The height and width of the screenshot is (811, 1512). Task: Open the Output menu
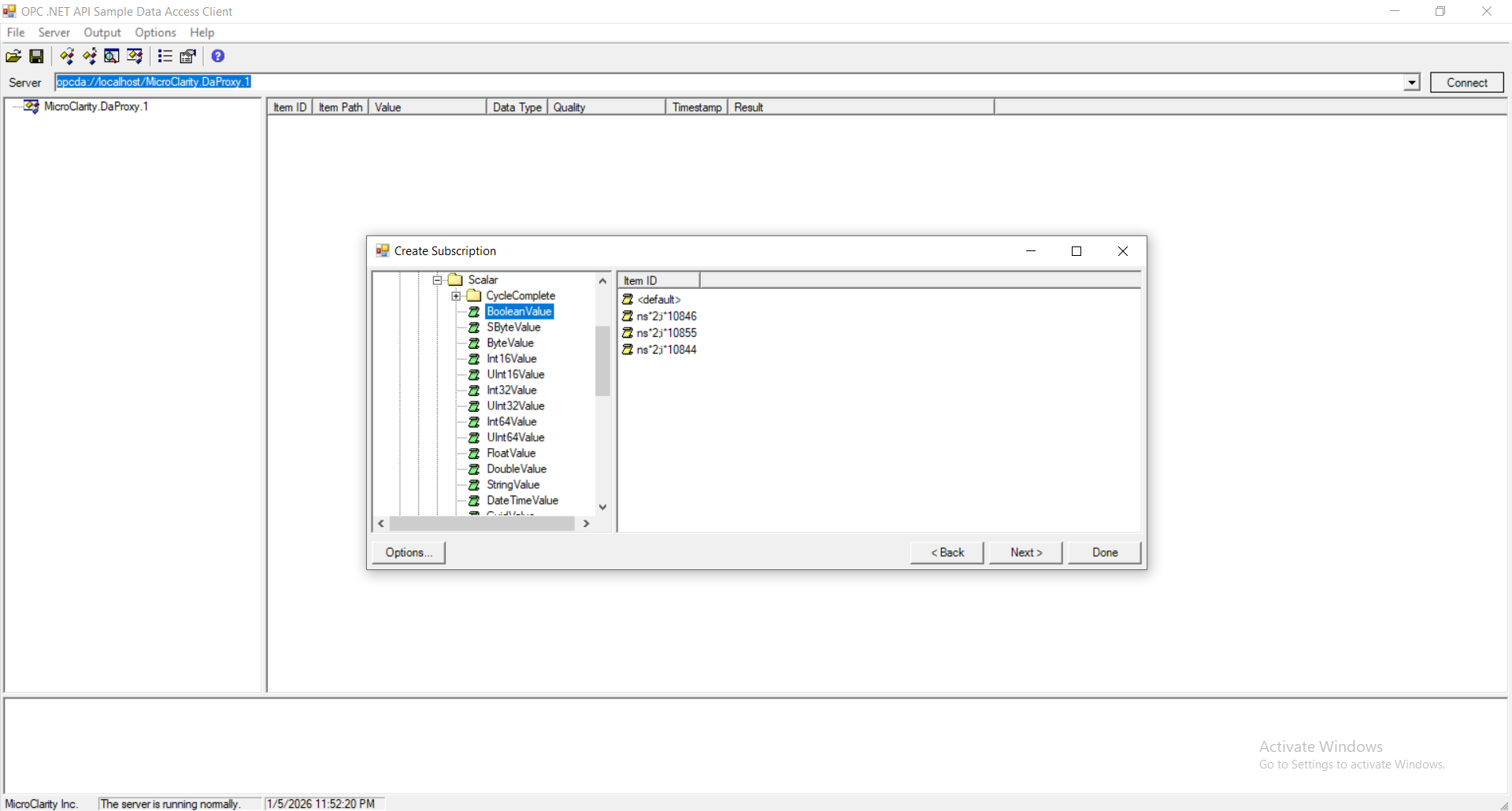pos(102,32)
